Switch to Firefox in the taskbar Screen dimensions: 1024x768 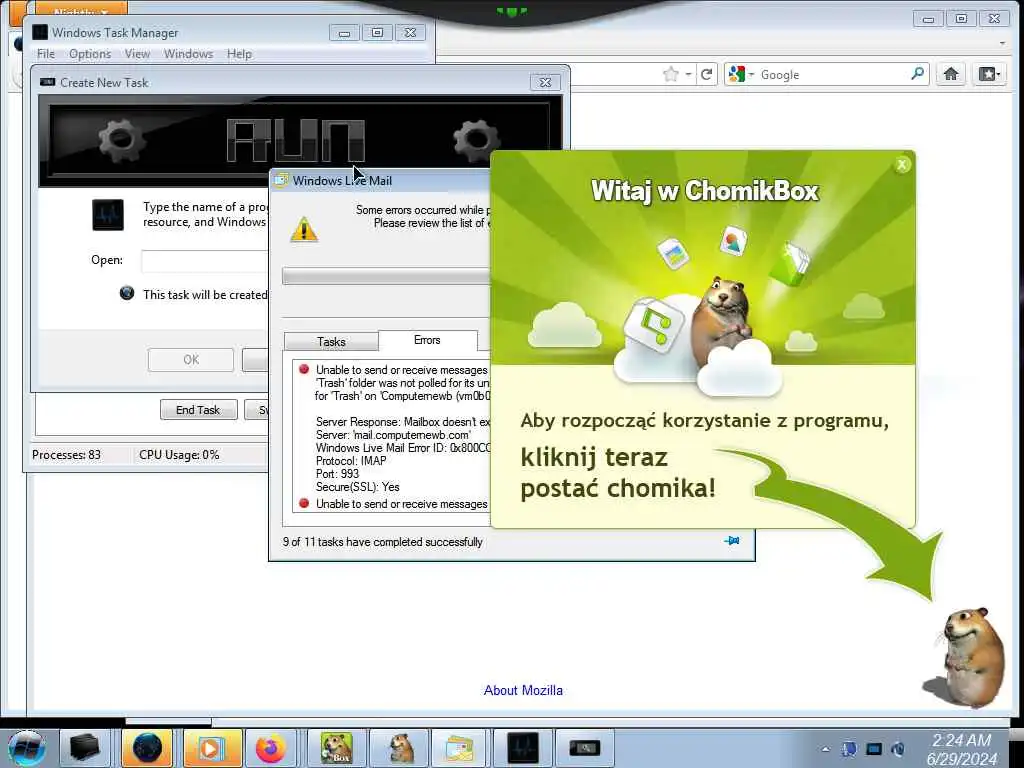(x=270, y=748)
